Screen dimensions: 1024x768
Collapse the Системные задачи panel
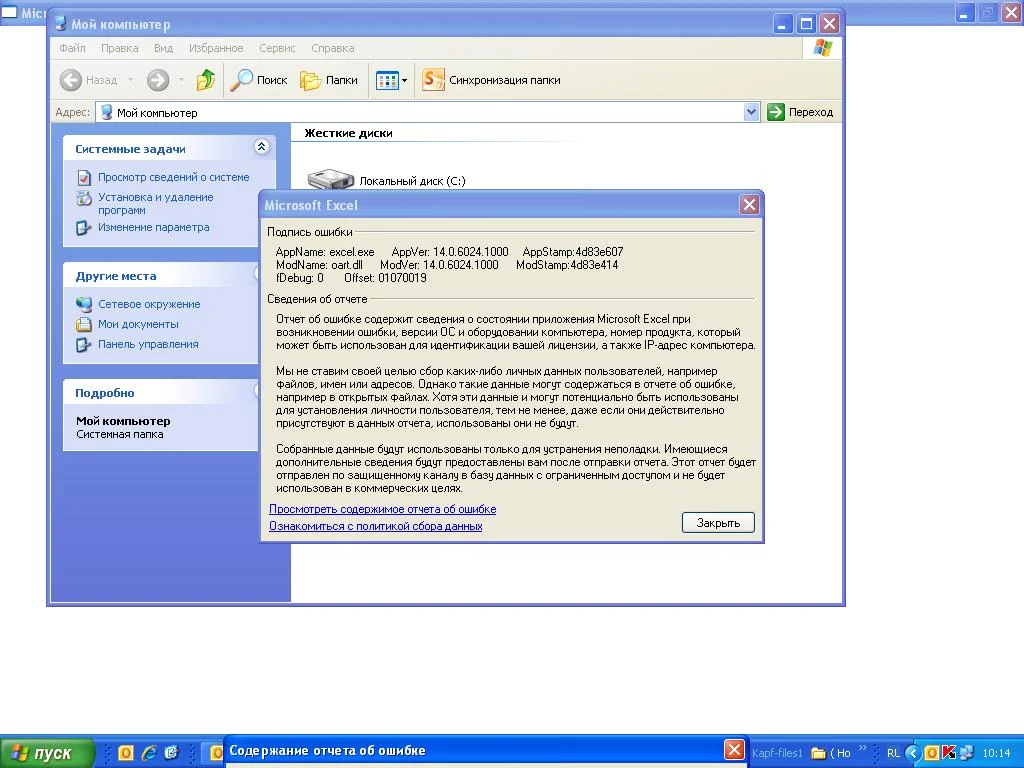261,147
